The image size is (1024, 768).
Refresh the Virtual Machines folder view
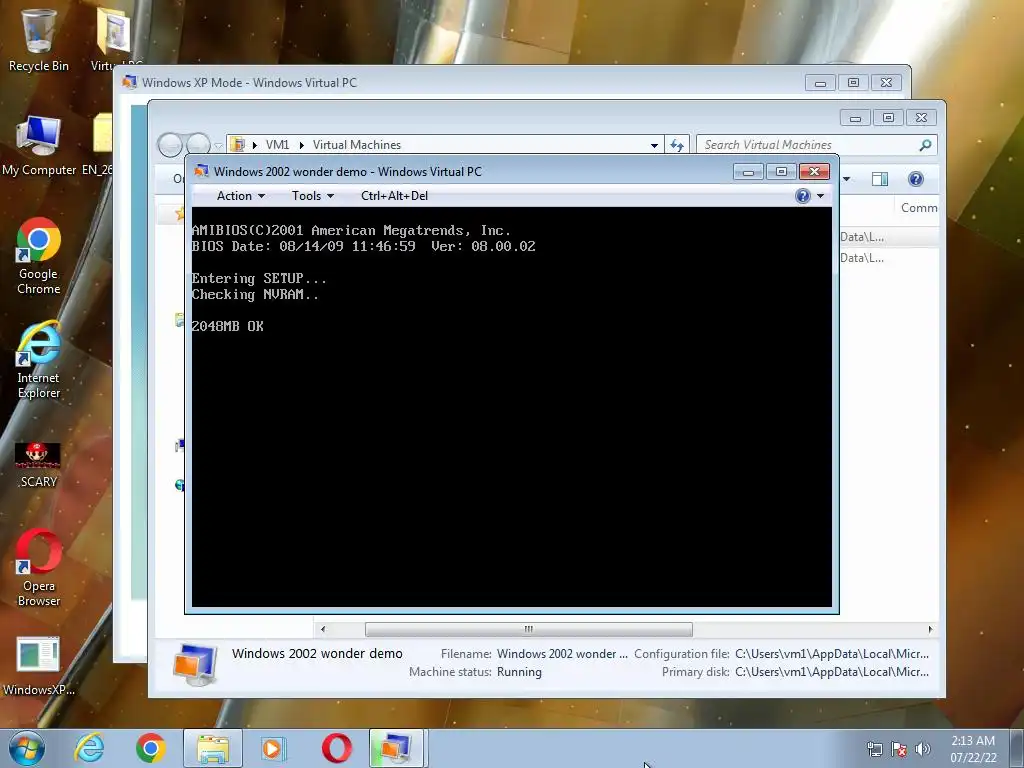[x=677, y=145]
